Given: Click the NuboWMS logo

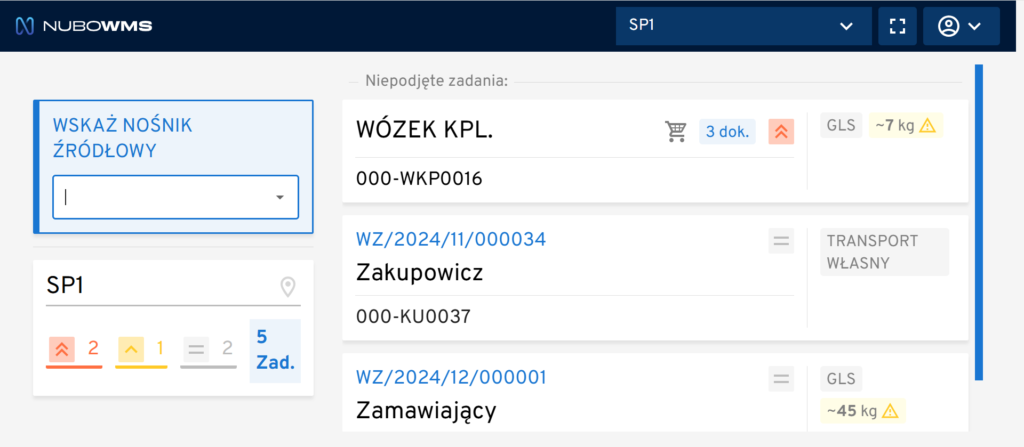Looking at the screenshot, I should tap(84, 26).
